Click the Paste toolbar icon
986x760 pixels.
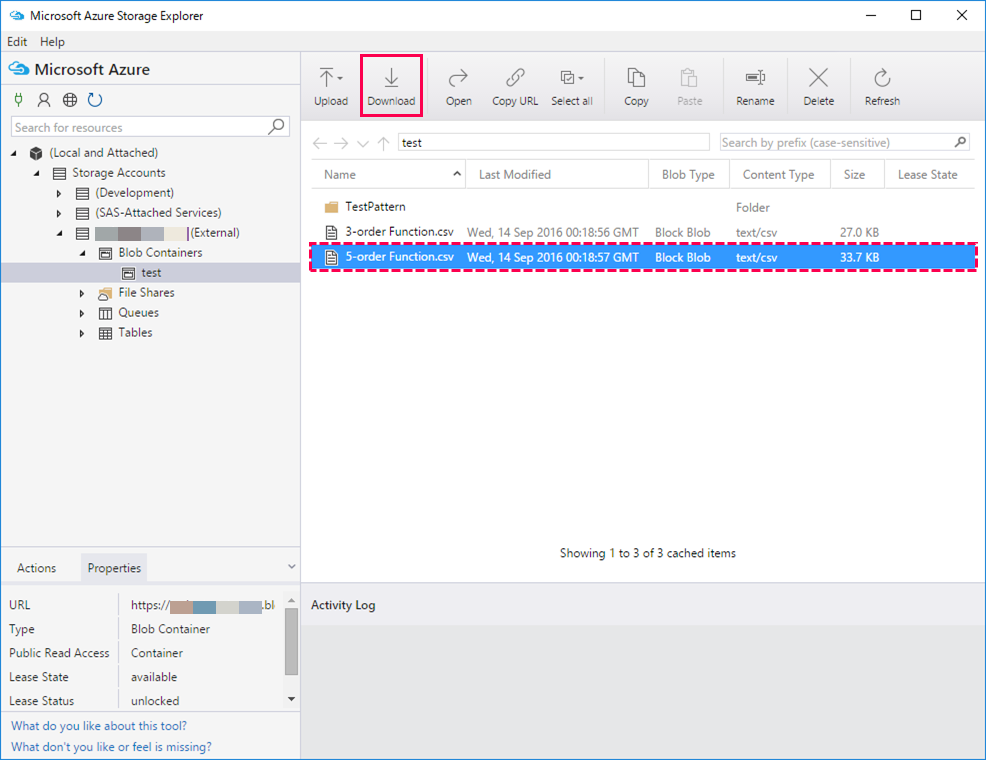pos(689,78)
